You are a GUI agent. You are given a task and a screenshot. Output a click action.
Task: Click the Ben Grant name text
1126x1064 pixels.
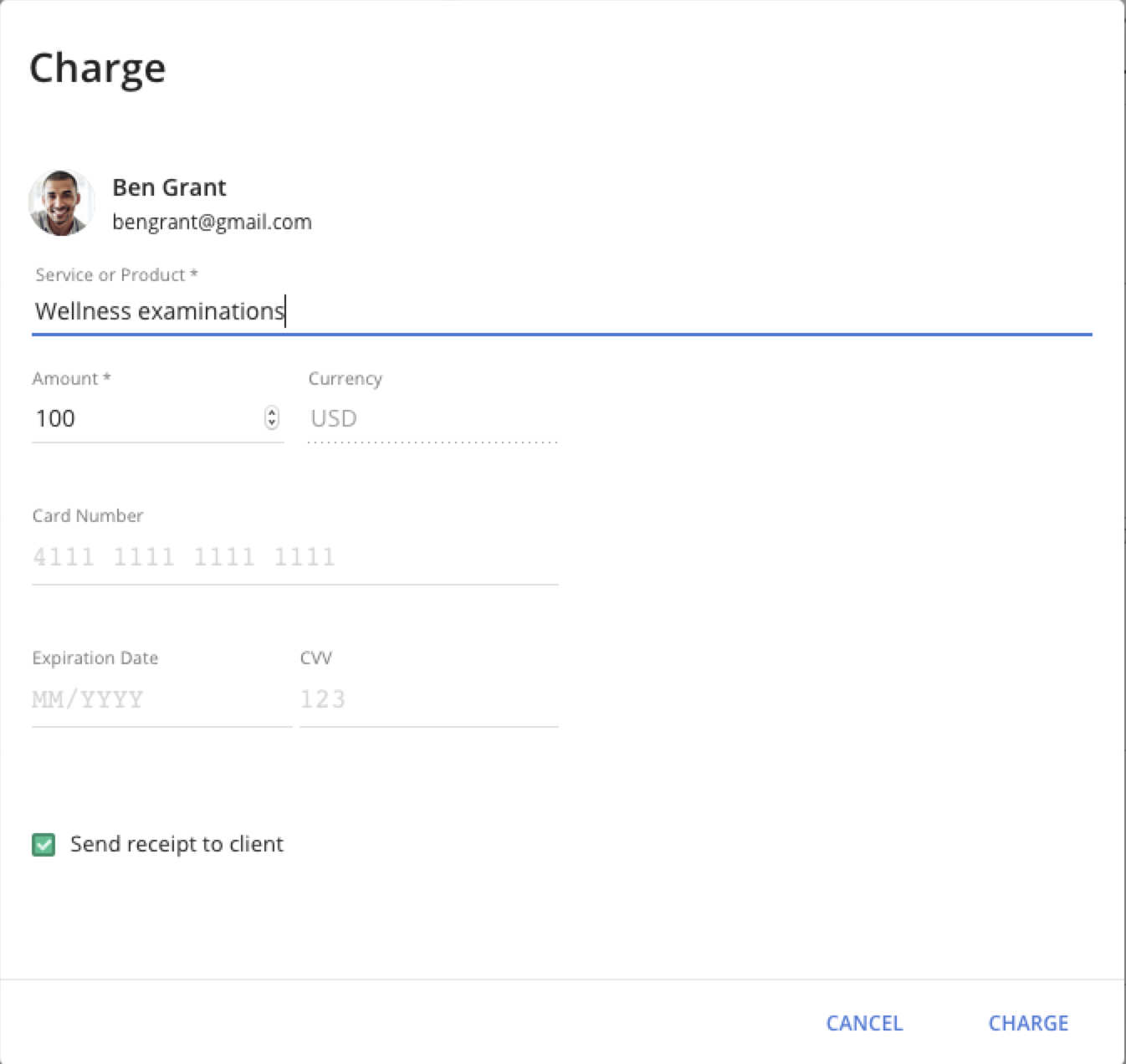(x=169, y=187)
